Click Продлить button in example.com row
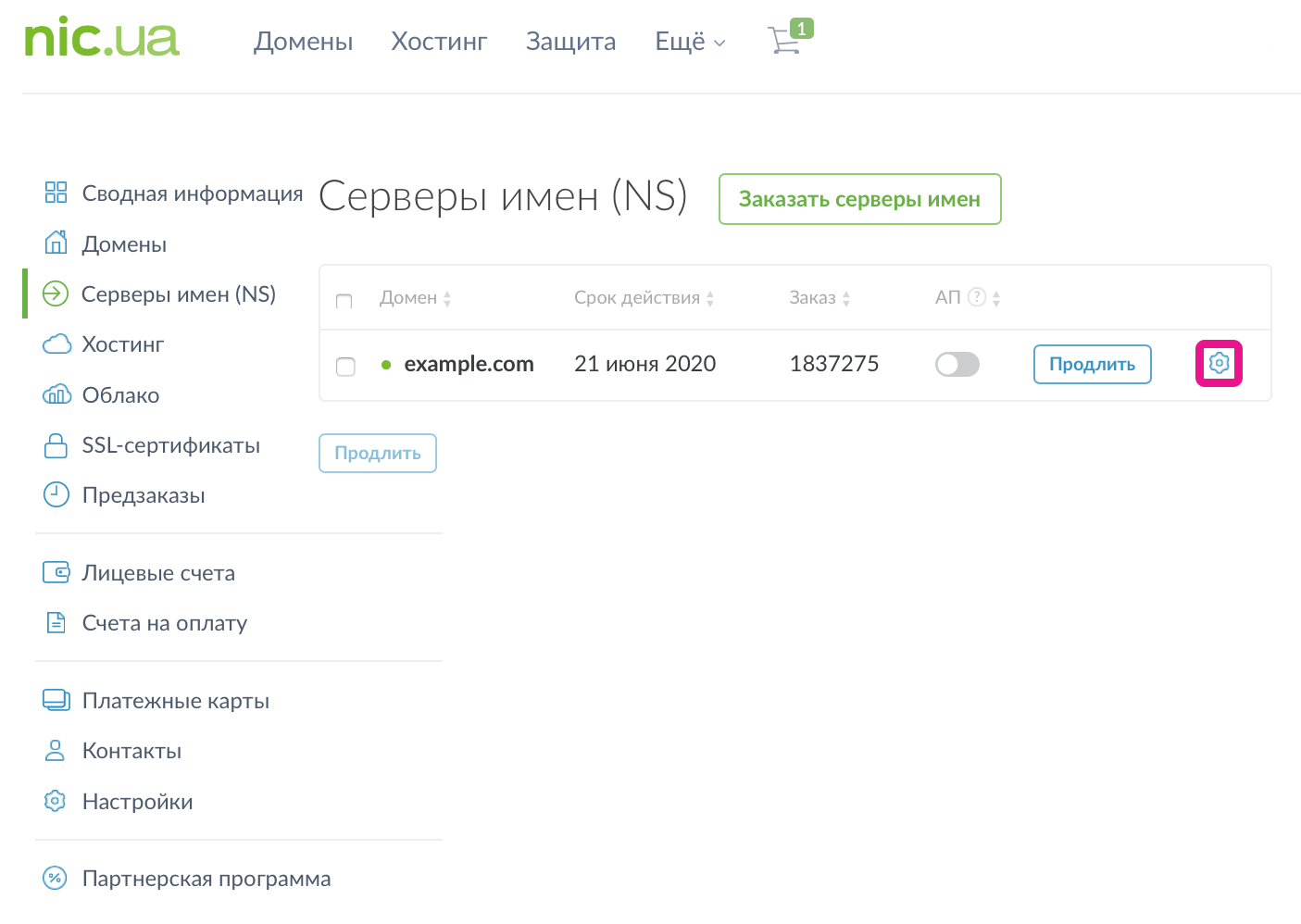This screenshot has height=924, width=1301. (x=1092, y=364)
